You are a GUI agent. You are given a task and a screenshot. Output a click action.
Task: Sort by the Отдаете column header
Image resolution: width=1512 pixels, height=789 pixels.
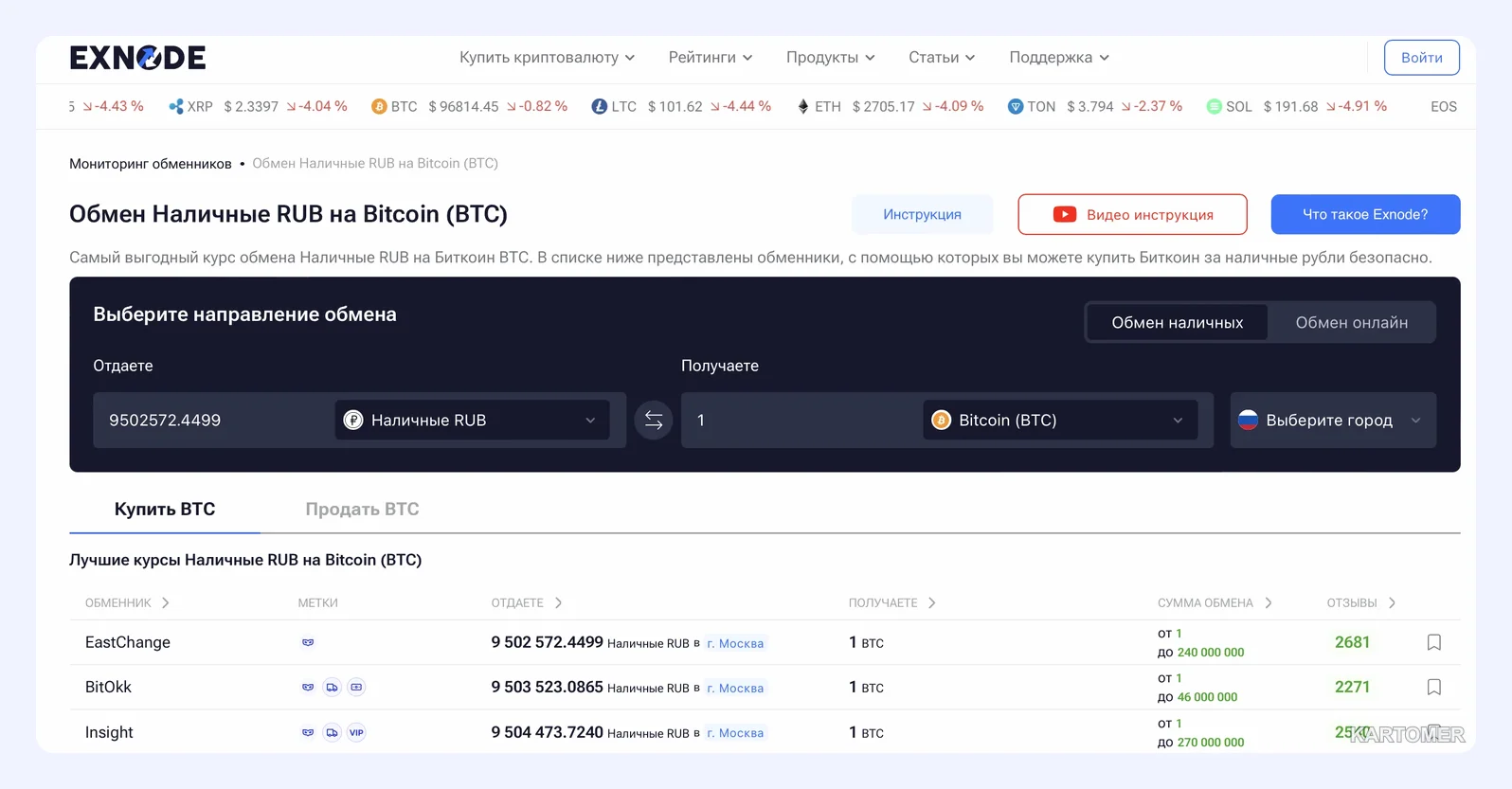coord(527,602)
